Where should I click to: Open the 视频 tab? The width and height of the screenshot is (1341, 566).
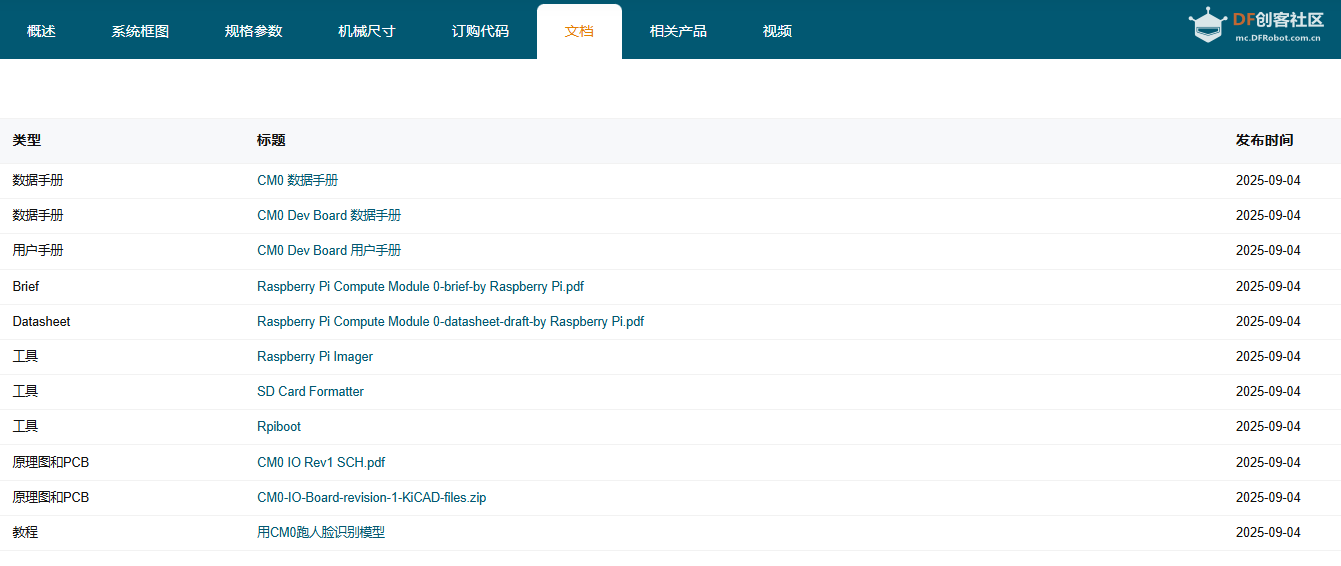pos(777,31)
